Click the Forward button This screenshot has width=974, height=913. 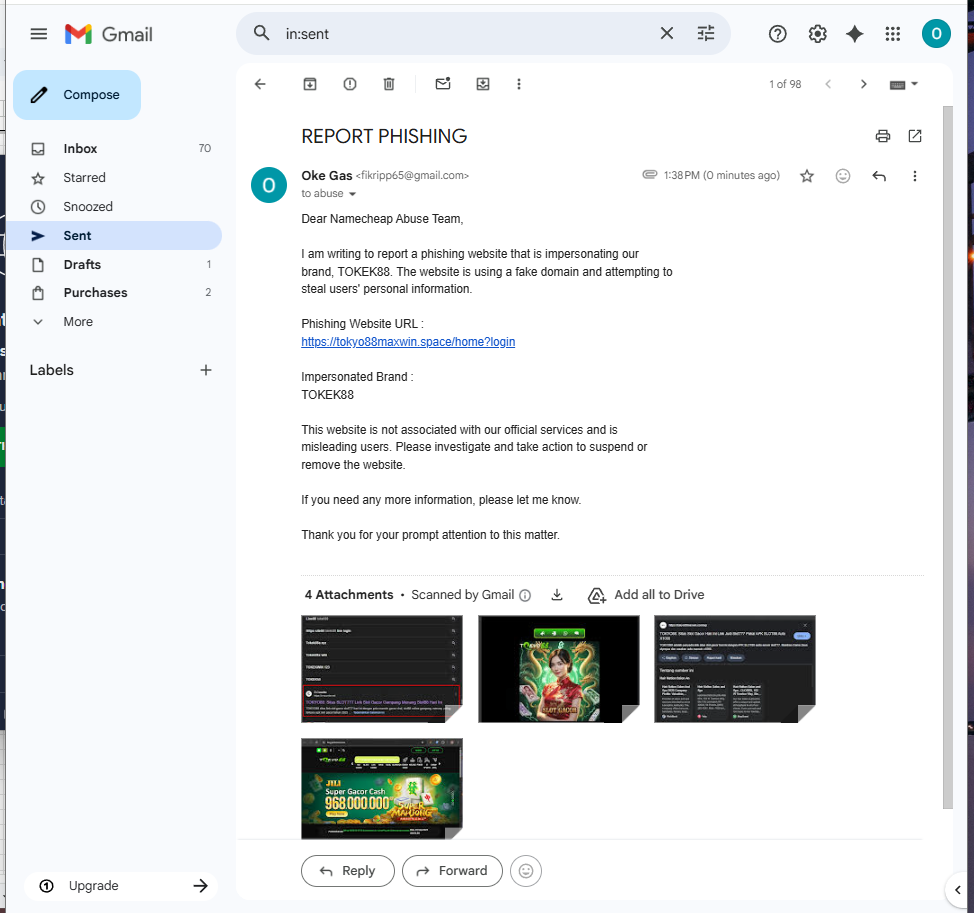(452, 871)
